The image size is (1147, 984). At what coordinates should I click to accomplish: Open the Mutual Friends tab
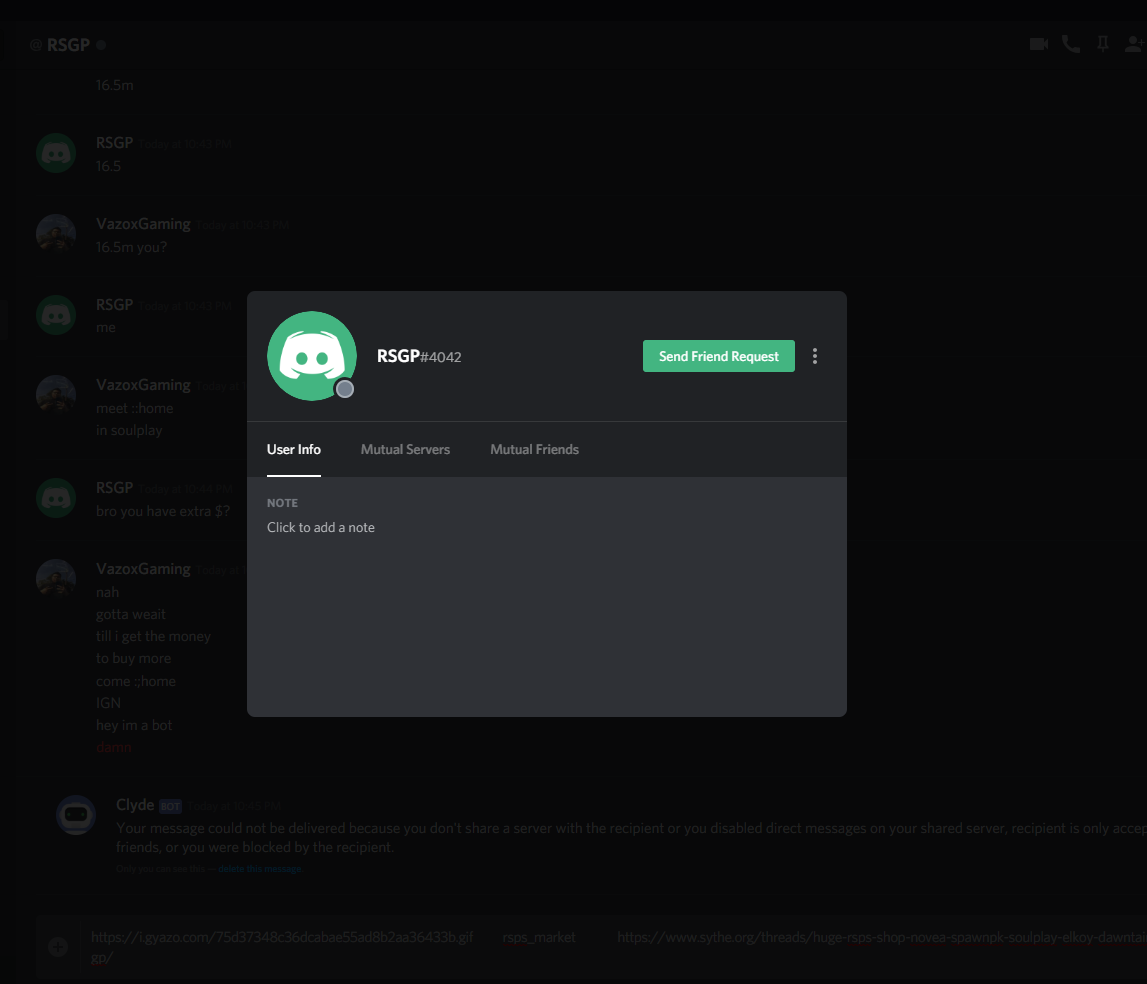[x=534, y=449]
